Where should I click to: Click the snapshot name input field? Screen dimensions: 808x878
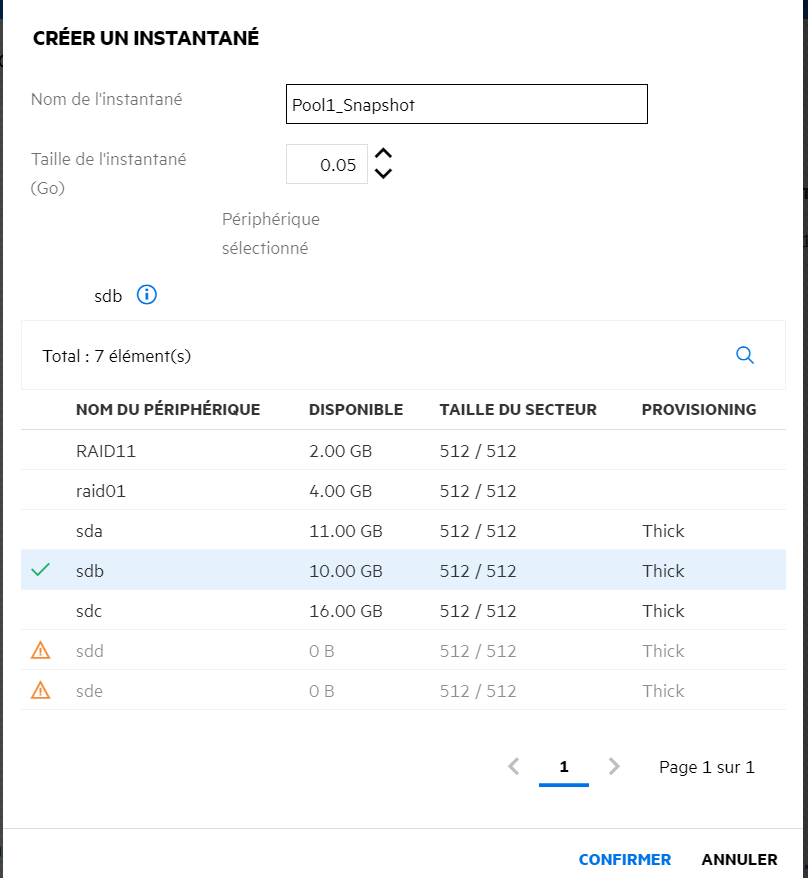[466, 104]
